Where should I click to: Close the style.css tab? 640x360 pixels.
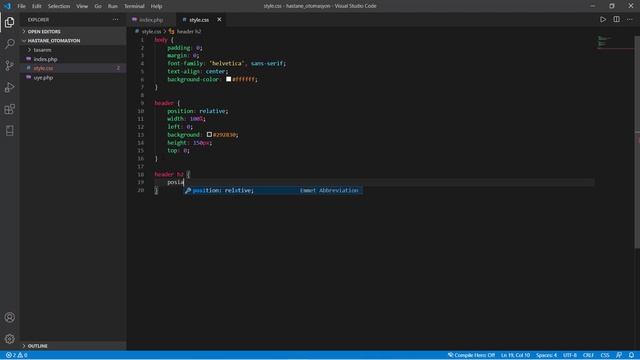(x=219, y=20)
